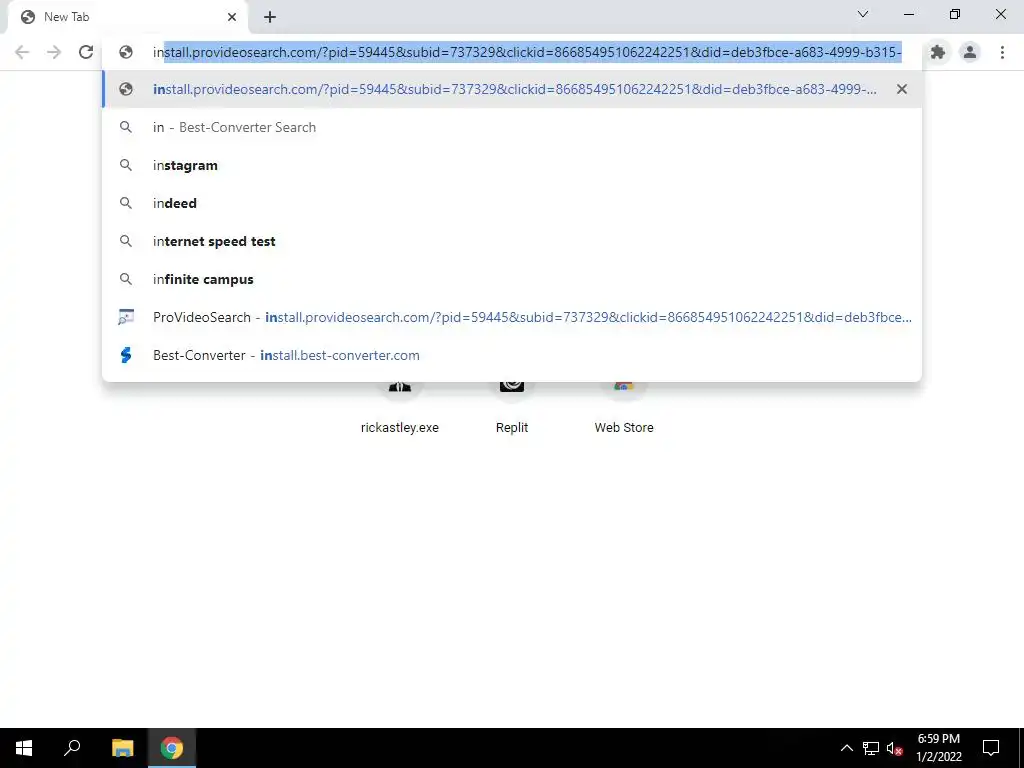
Task: Select the highlighted install.provideosearch.com suggestion
Action: click(512, 89)
